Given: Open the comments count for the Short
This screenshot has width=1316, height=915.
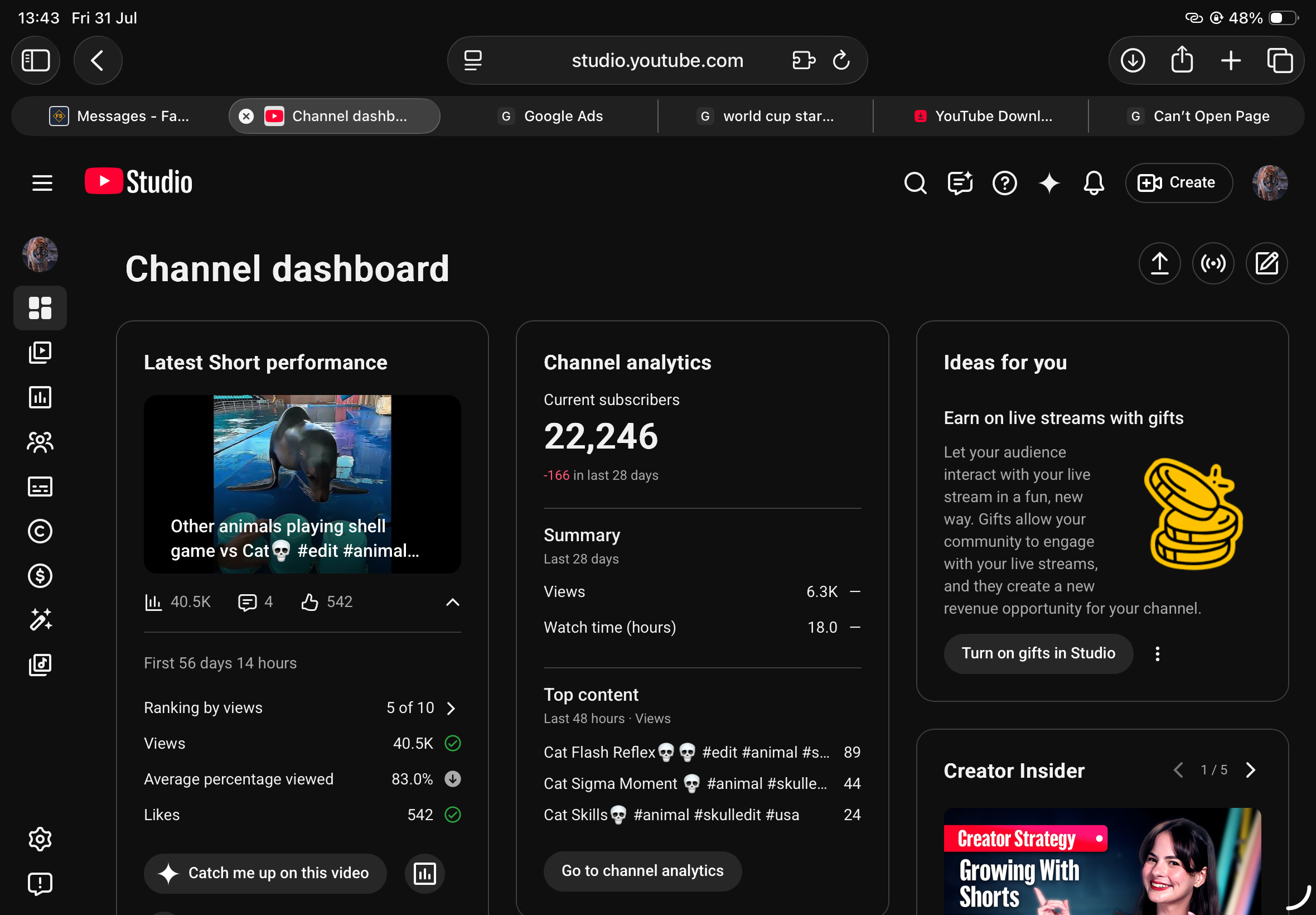Looking at the screenshot, I should (x=255, y=602).
